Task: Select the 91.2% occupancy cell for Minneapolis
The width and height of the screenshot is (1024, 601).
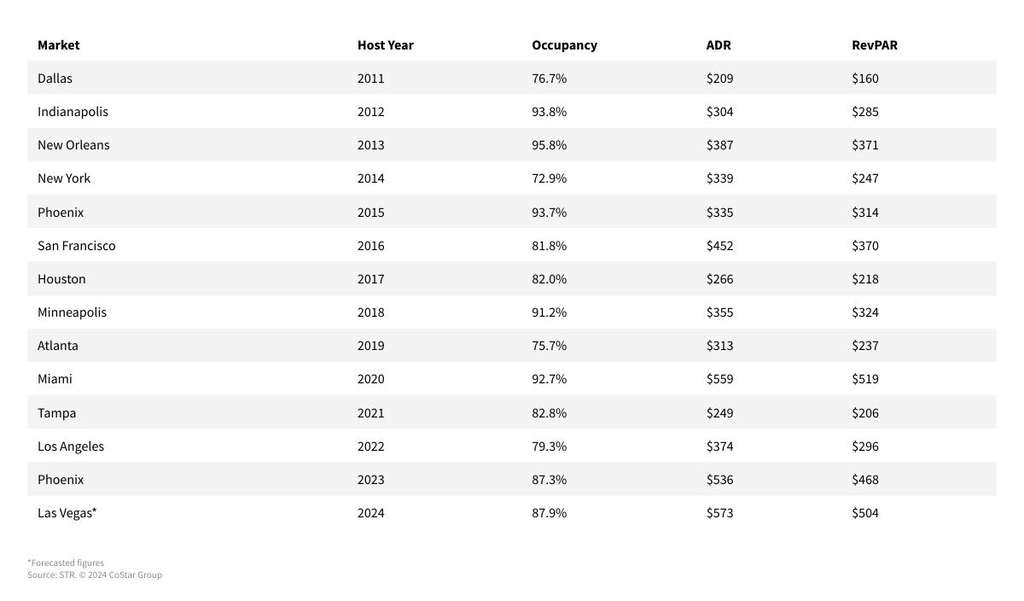Action: [549, 312]
